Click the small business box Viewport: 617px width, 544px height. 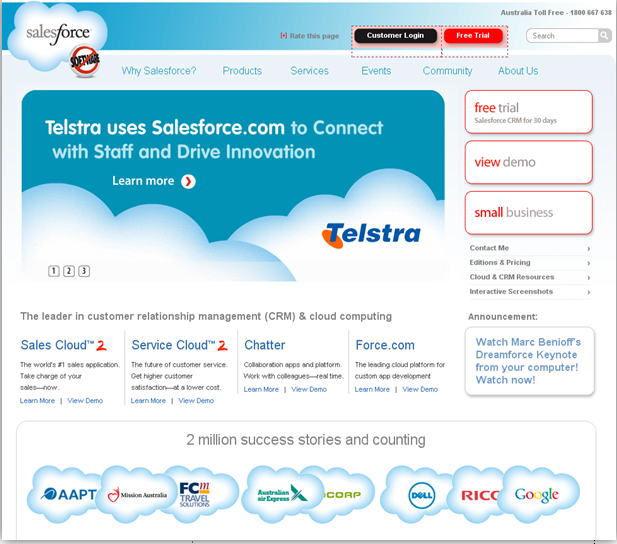point(528,213)
